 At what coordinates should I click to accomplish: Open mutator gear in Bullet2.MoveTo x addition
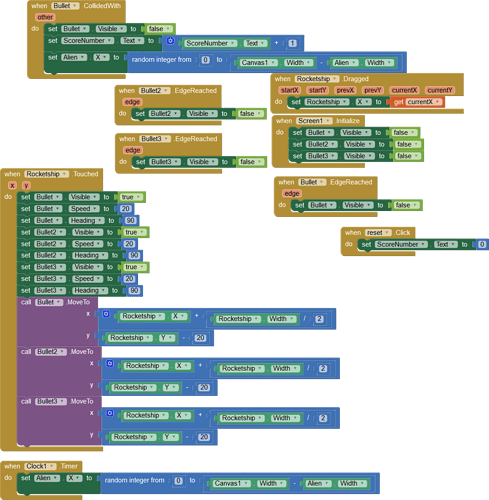tap(110, 363)
